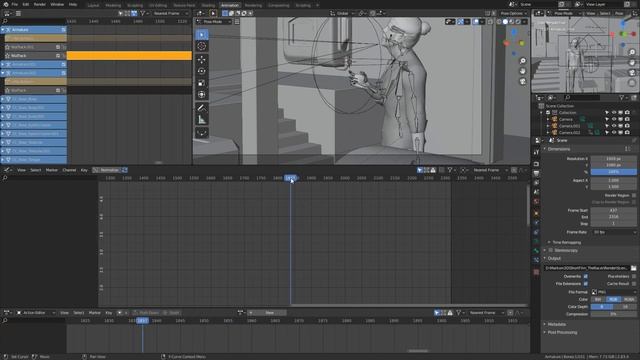Screen dimensions: 640x360
Task: Click the camera view icon in main viewport
Action: [x=523, y=81]
